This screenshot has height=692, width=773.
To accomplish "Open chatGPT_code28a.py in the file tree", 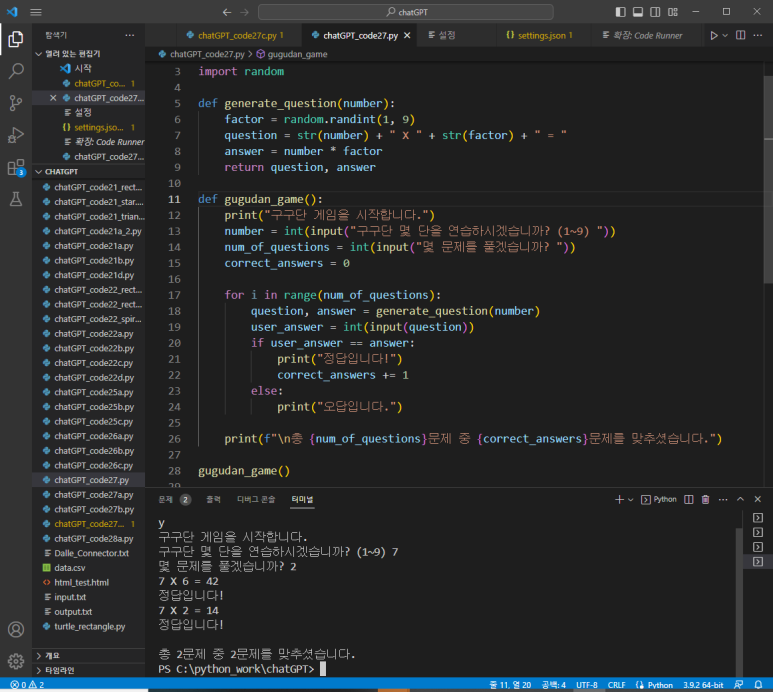I will 89,539.
